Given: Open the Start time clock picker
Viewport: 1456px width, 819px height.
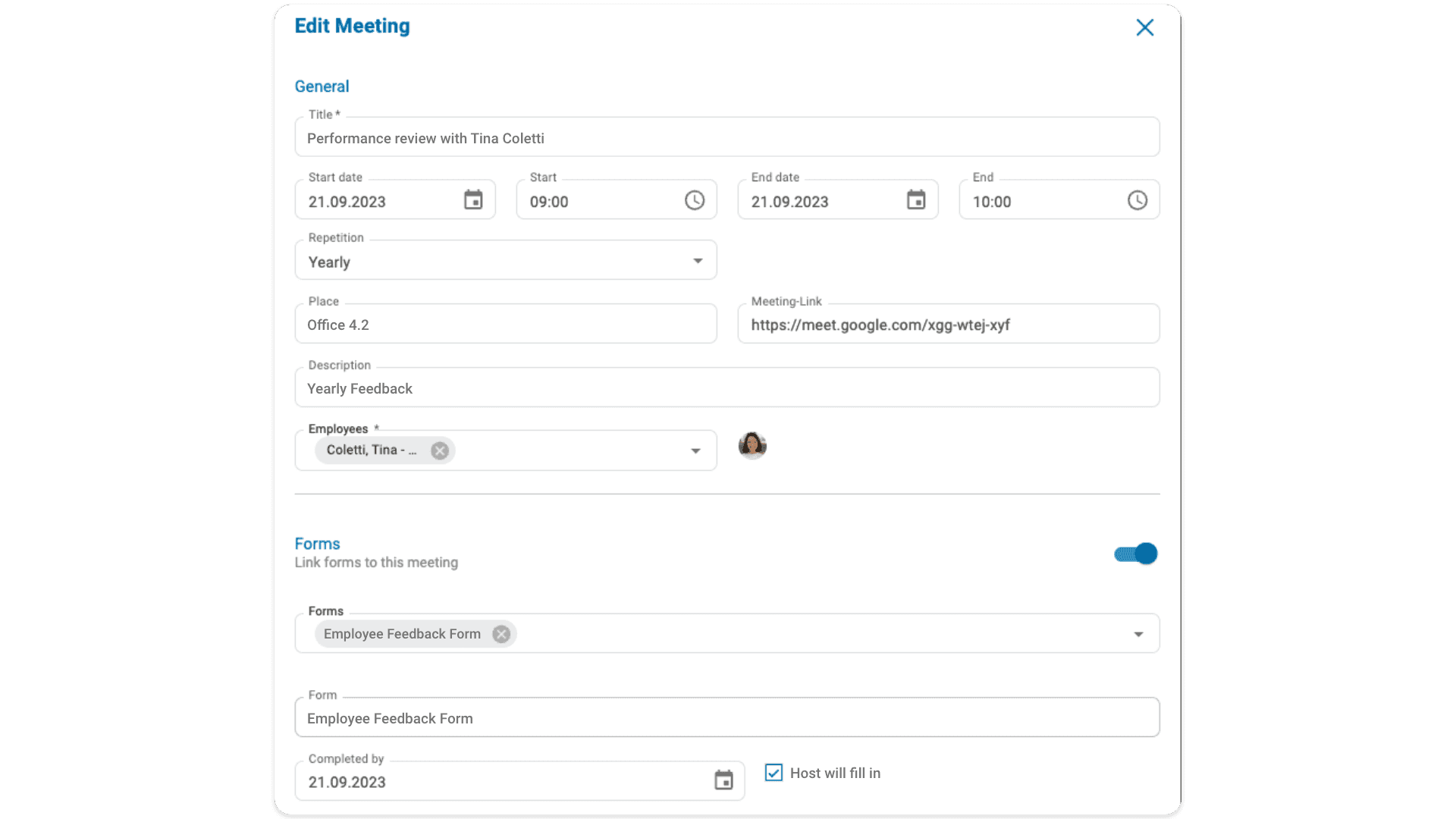Looking at the screenshot, I should [695, 200].
